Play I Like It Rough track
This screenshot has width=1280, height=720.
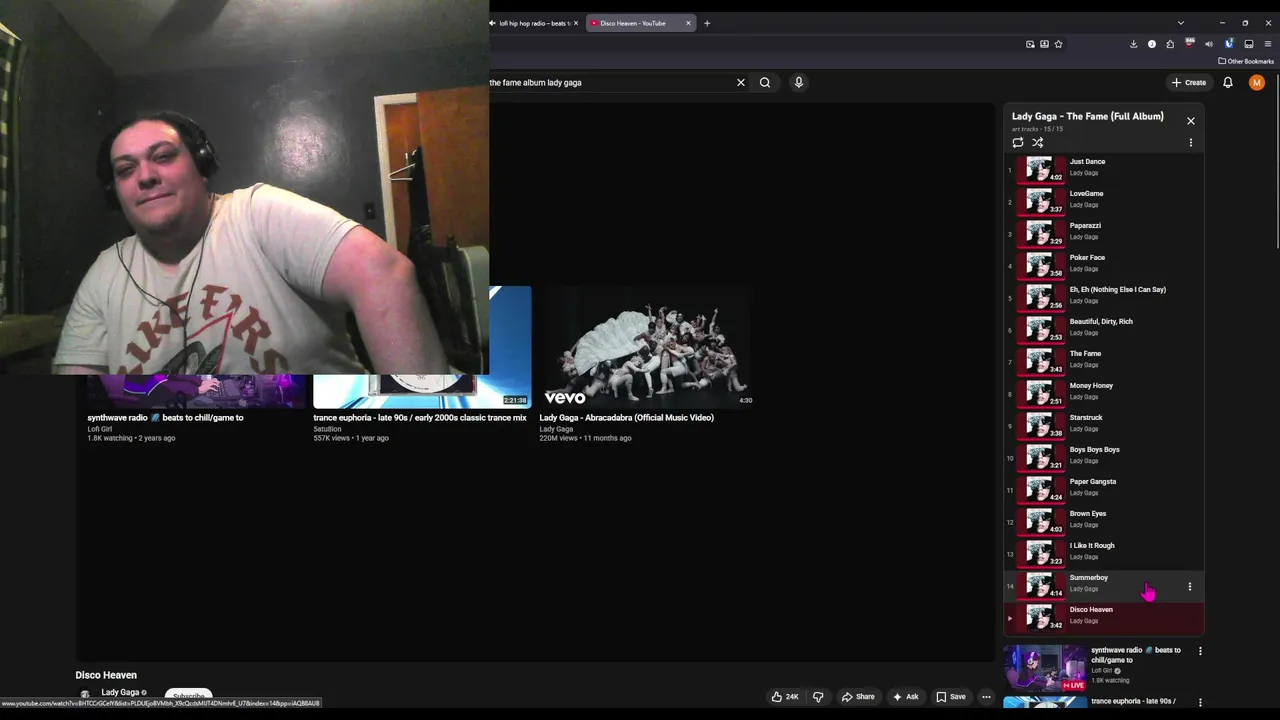(1104, 552)
